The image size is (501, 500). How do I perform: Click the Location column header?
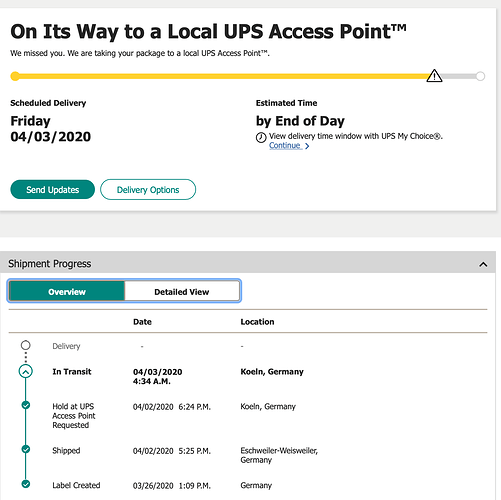pyautogui.click(x=257, y=322)
